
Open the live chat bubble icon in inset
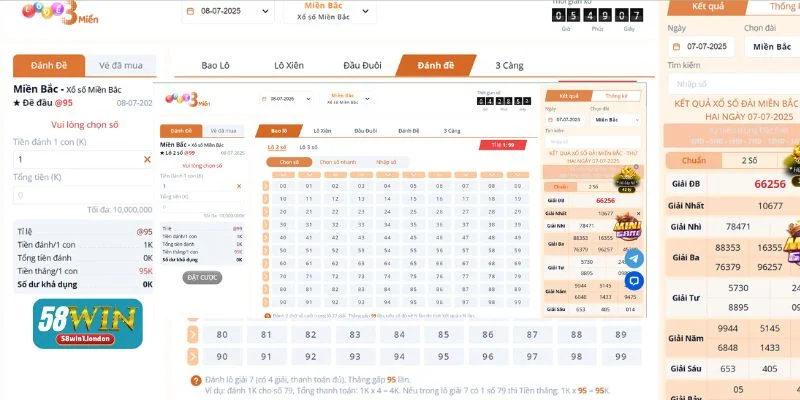pos(634,281)
